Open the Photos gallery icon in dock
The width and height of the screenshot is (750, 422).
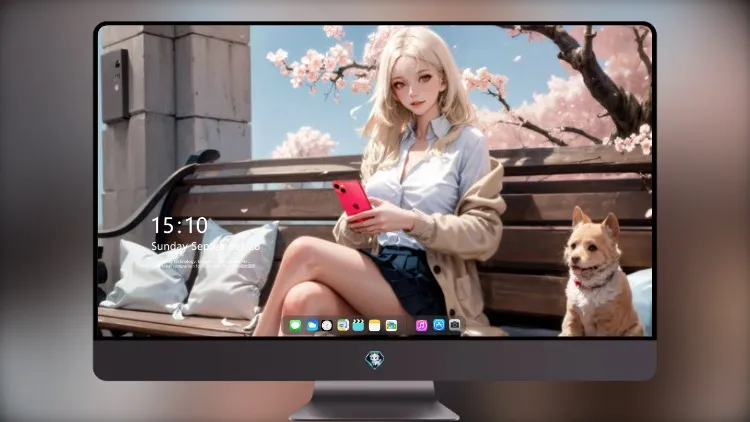click(x=391, y=325)
